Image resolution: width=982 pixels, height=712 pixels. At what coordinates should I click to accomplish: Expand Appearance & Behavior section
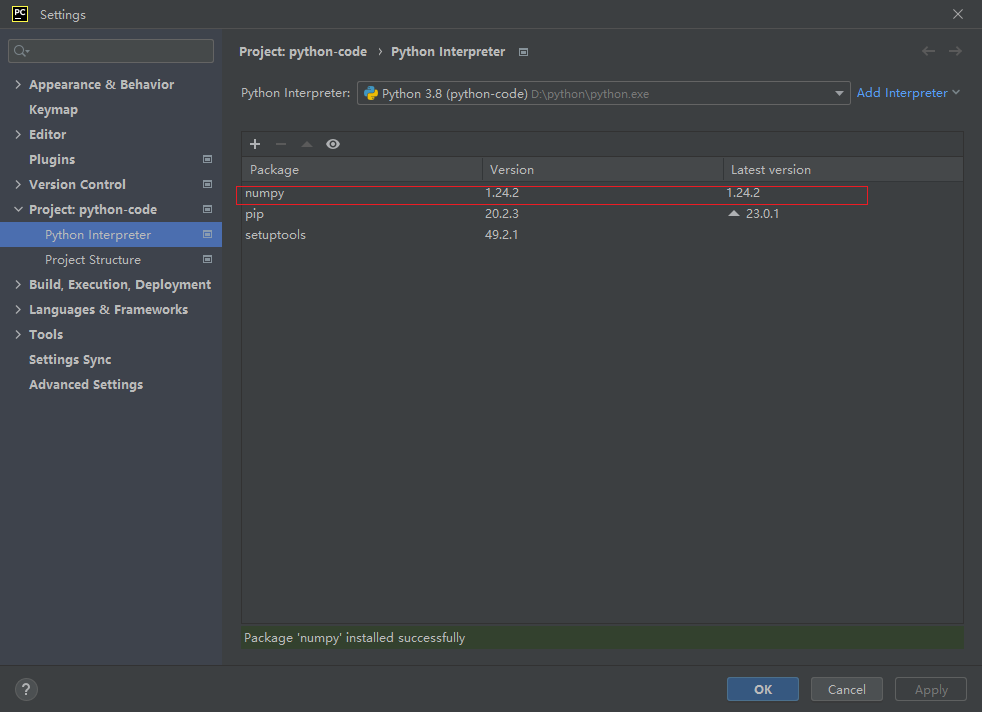coord(18,84)
